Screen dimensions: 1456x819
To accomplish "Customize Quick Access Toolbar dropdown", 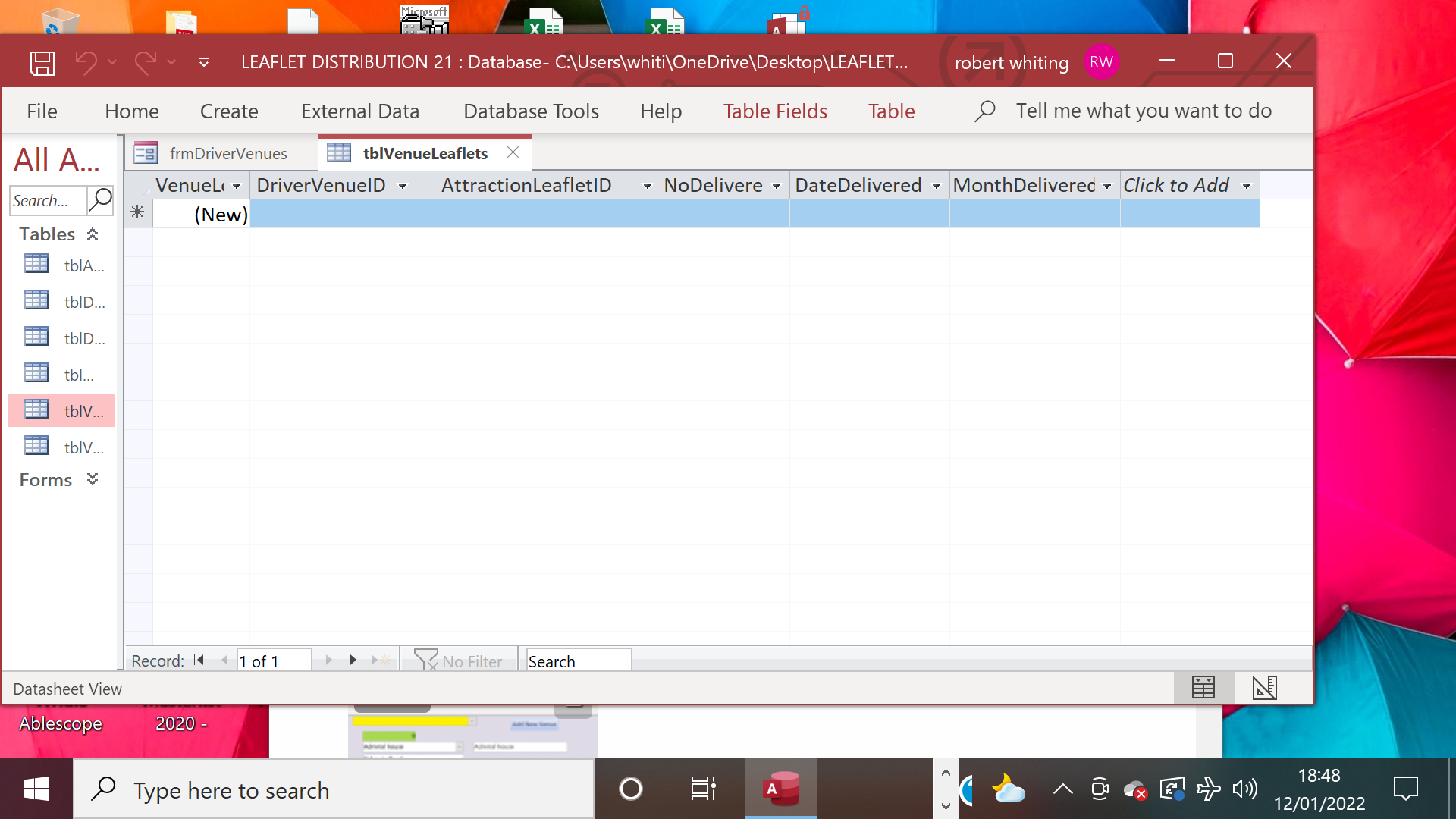I will point(203,62).
